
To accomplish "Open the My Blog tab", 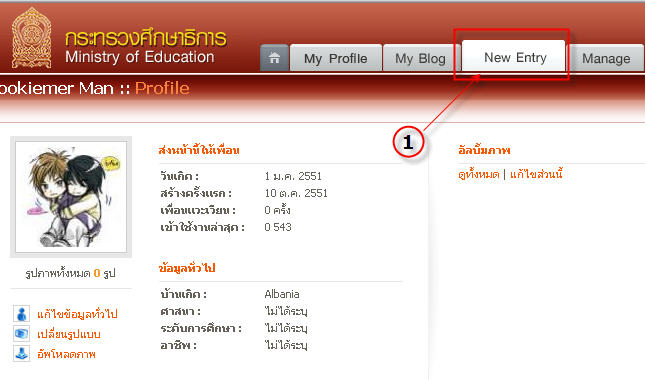I will (420, 58).
